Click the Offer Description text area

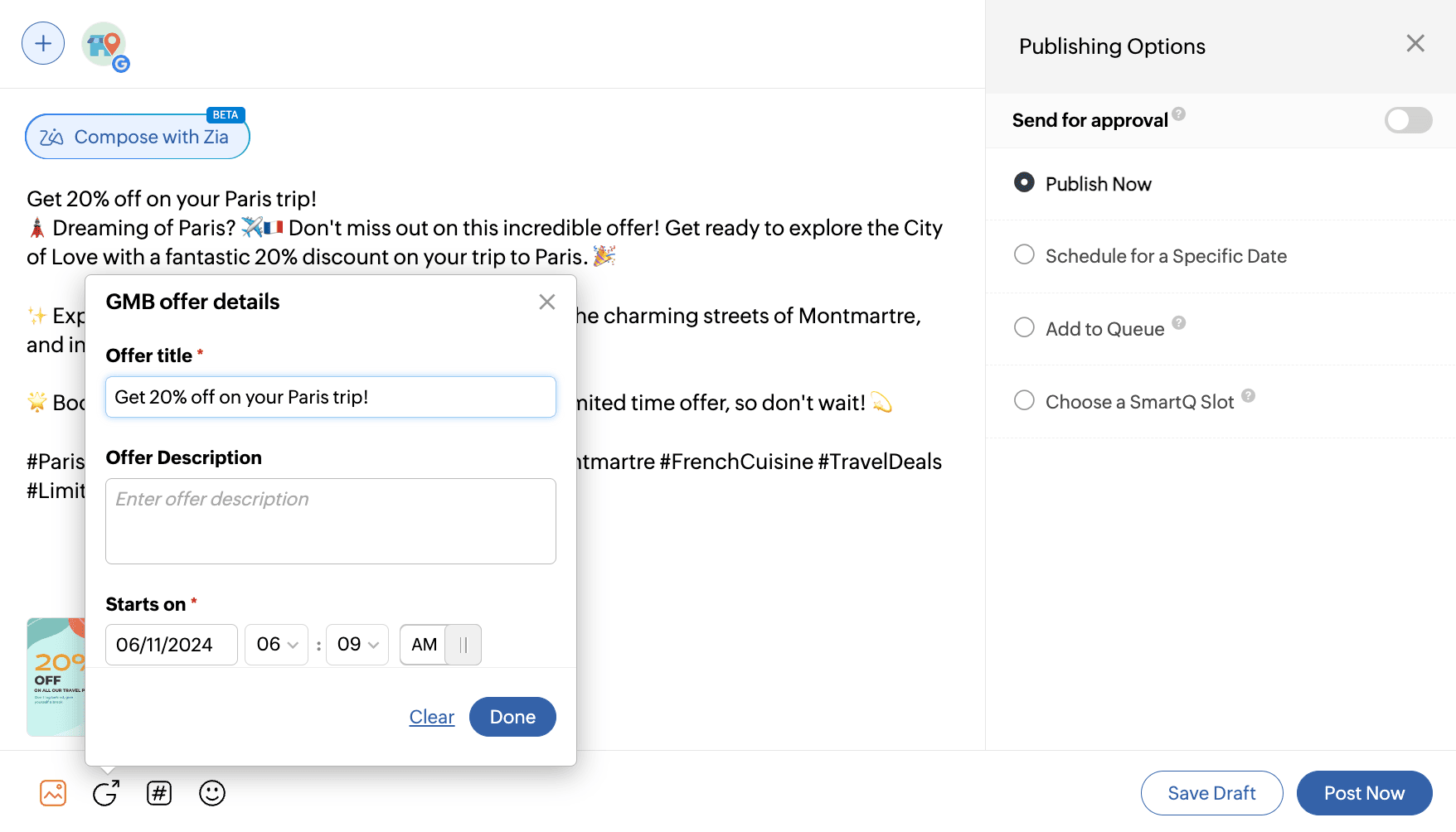(331, 521)
